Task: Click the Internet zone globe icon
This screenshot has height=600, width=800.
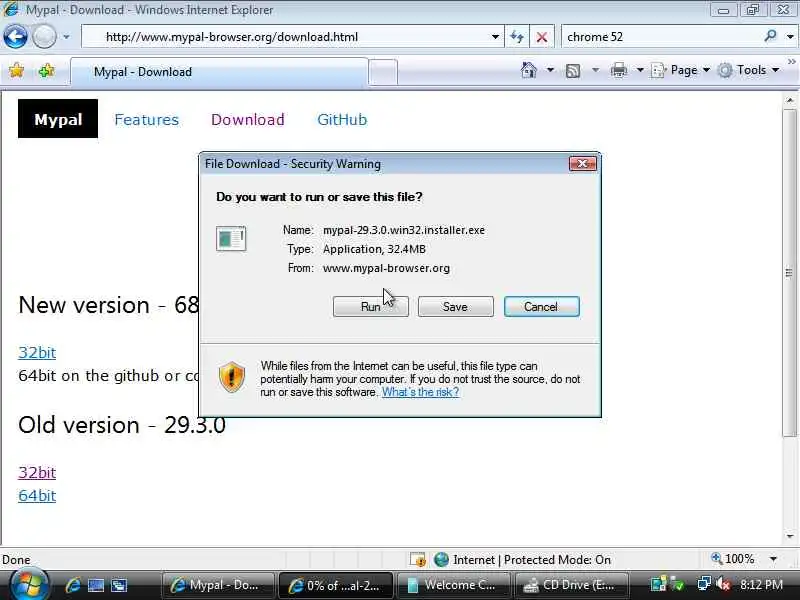Action: [441, 560]
